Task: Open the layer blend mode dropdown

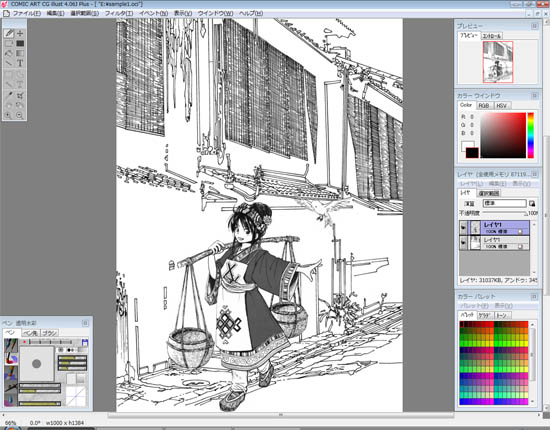Action: (x=504, y=203)
